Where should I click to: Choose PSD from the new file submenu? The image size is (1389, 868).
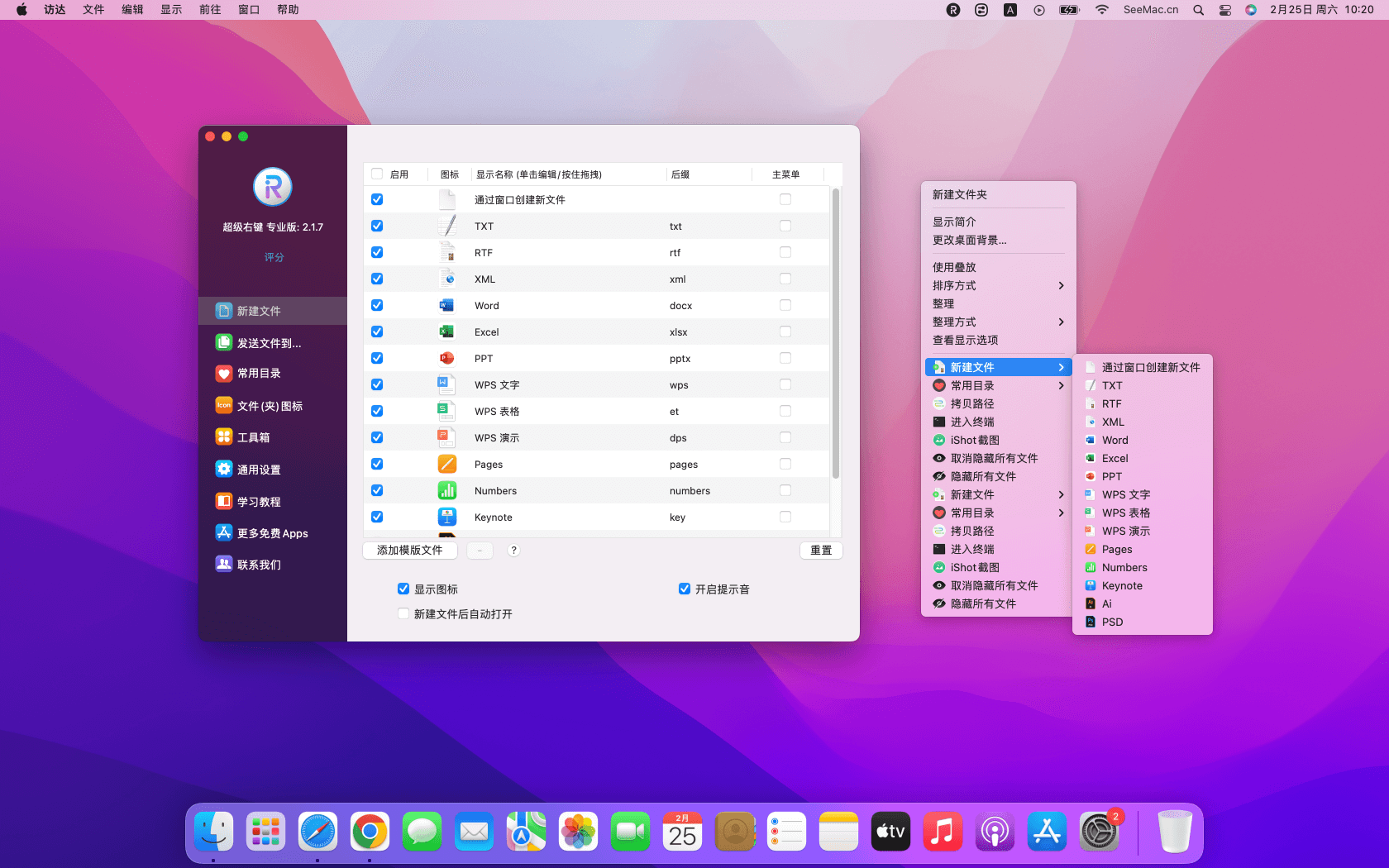pyautogui.click(x=1112, y=622)
